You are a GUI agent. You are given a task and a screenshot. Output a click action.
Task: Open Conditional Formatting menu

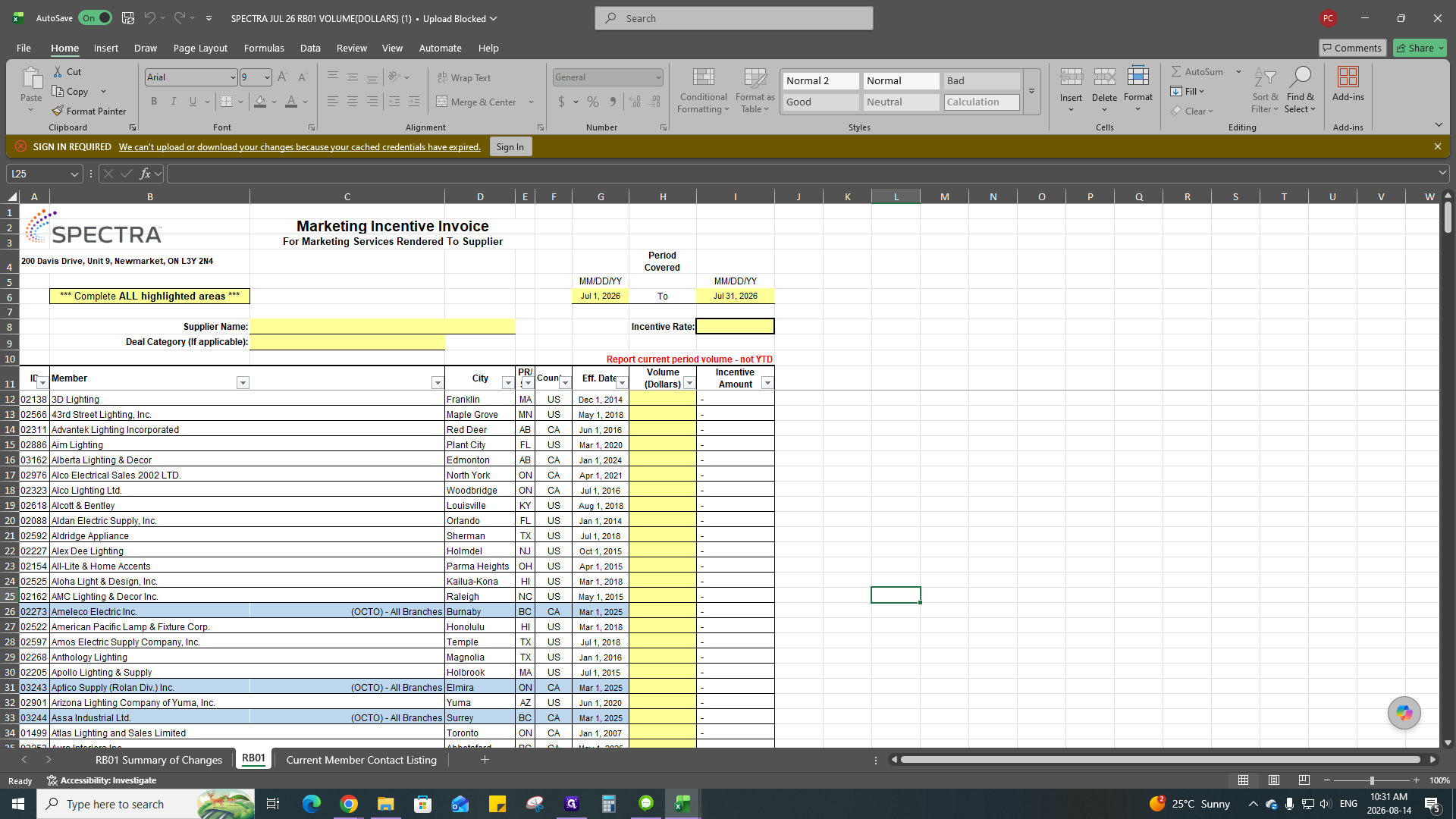[x=703, y=90]
